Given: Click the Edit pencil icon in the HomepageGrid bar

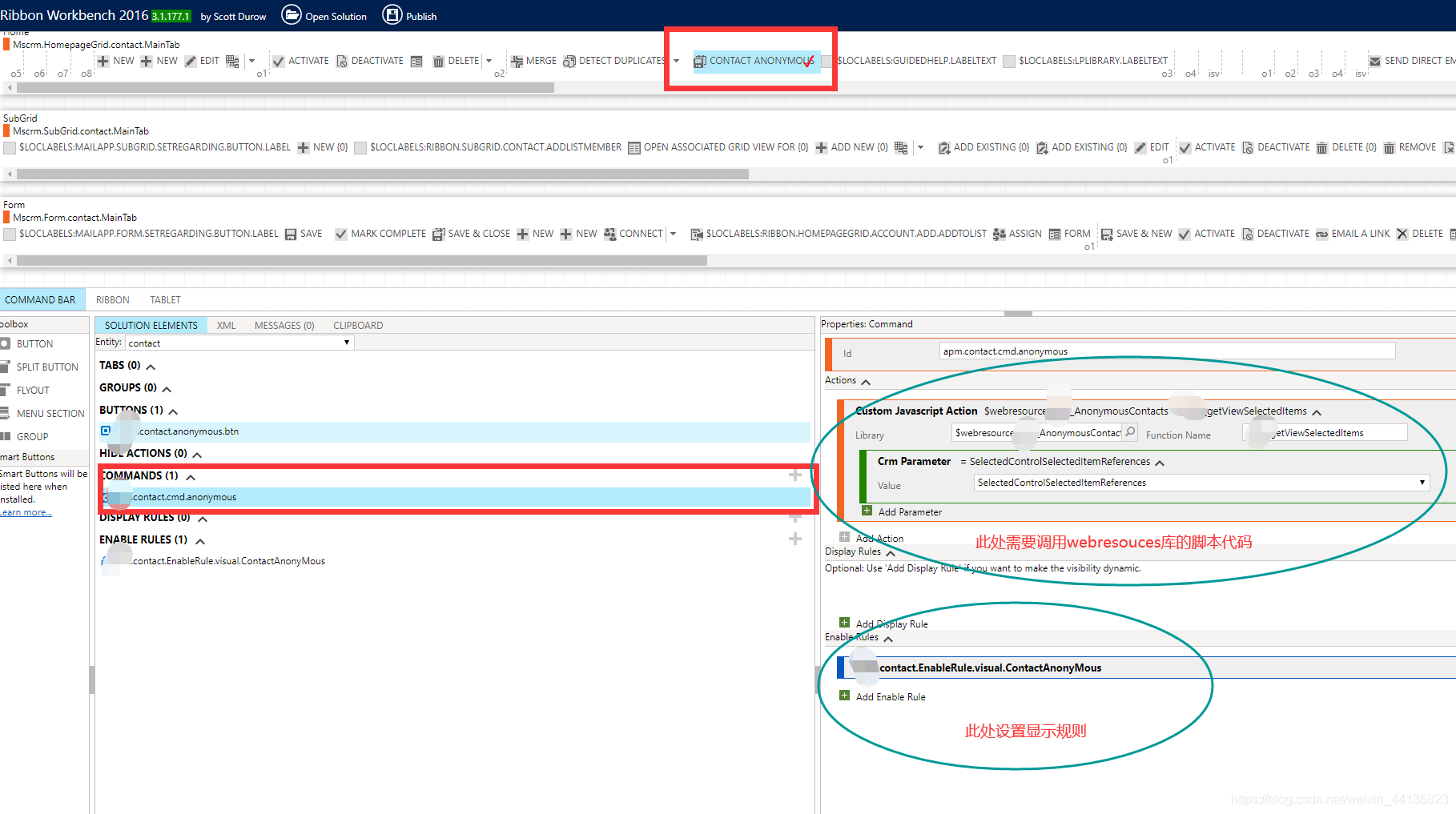Looking at the screenshot, I should coord(191,62).
